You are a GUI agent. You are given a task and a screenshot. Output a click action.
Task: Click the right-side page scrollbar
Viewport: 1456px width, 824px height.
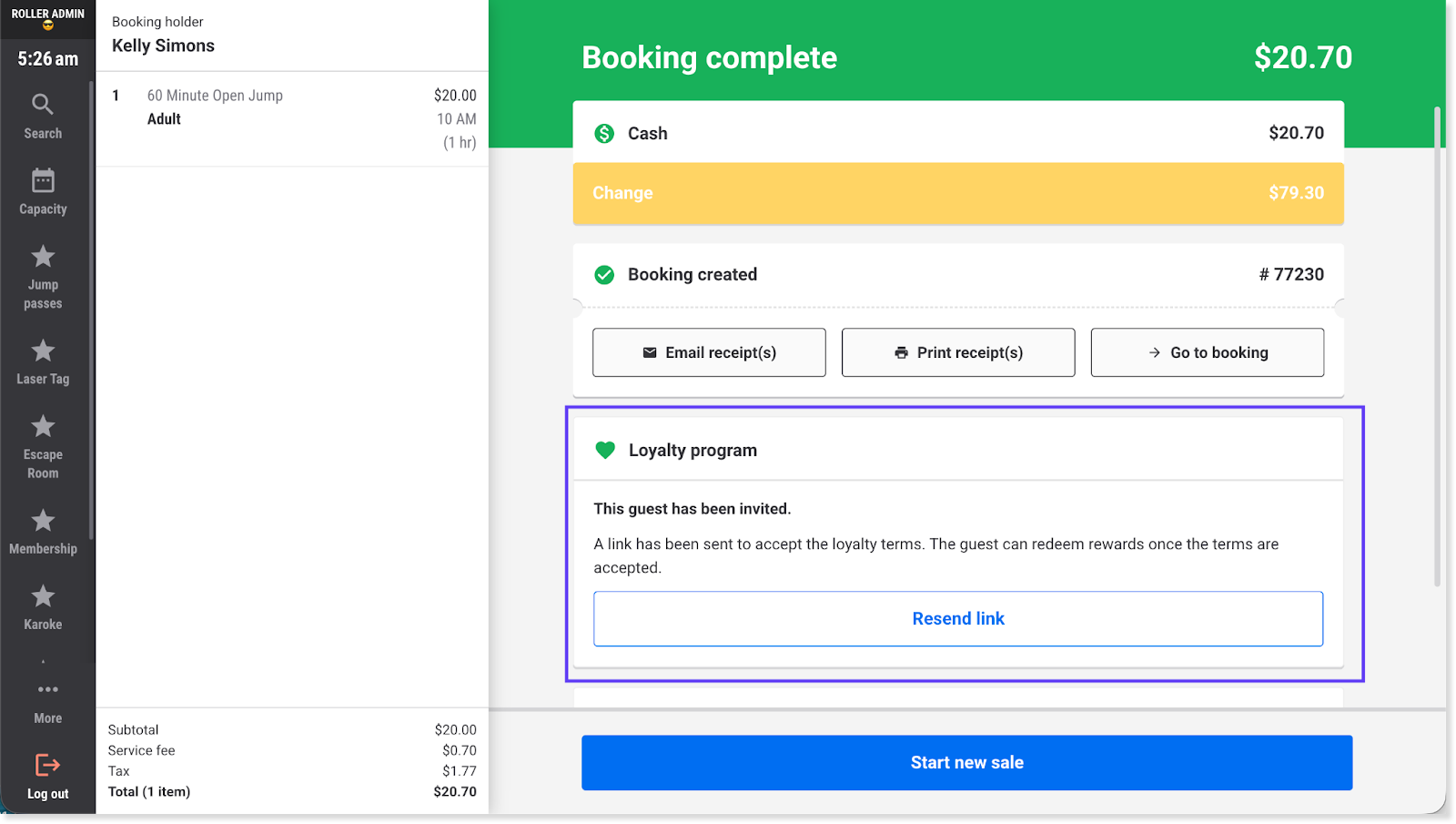tap(1437, 346)
